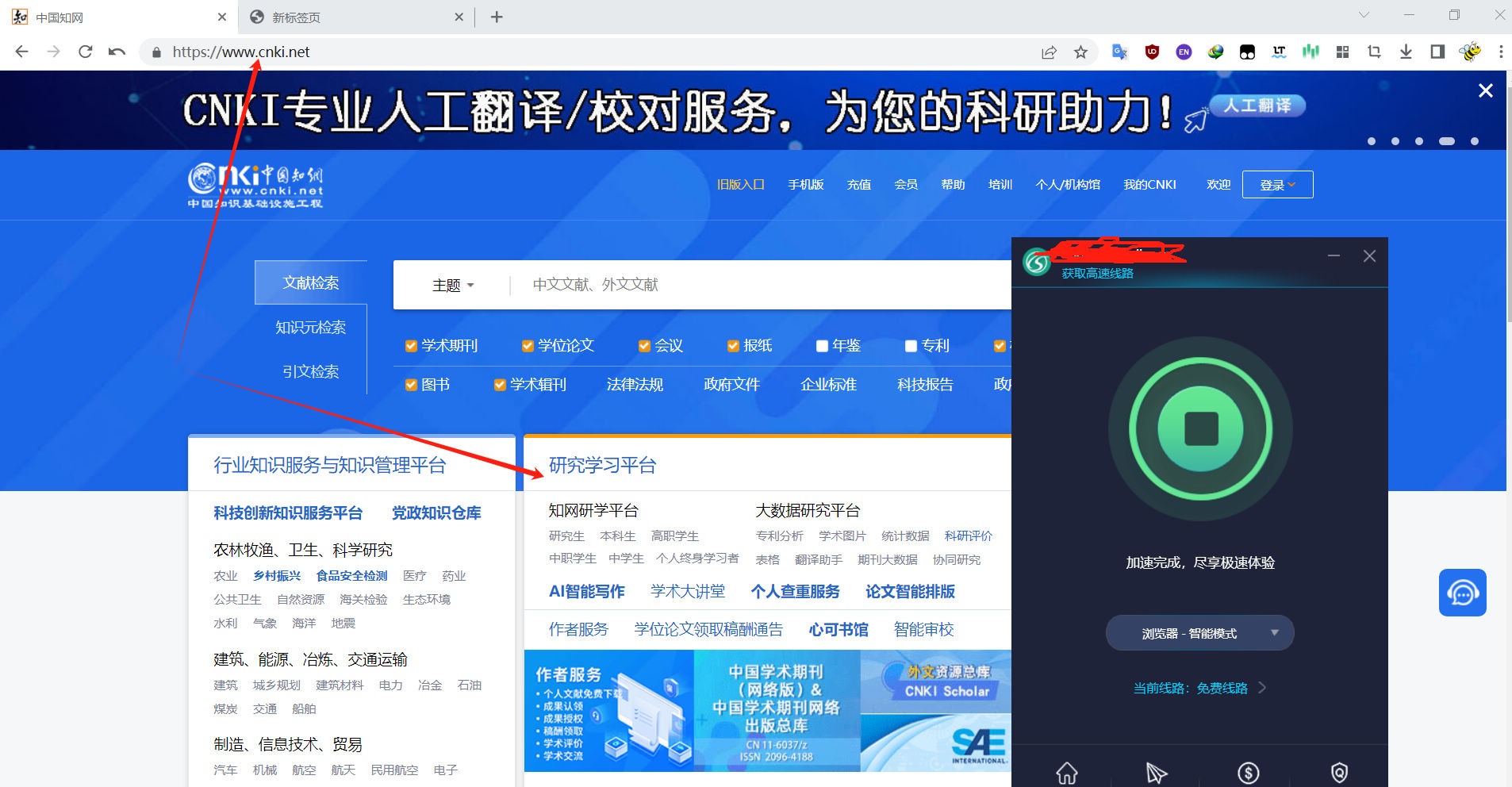Check the 年鉴 checkbox
Viewport: 1512px width, 787px height.
(x=822, y=346)
